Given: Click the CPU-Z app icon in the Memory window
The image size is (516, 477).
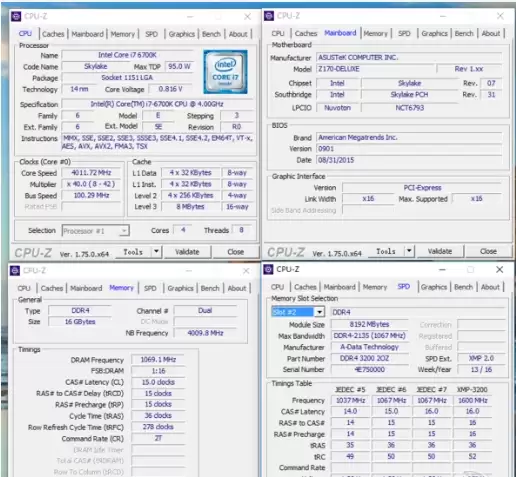Looking at the screenshot, I should 15,271.
